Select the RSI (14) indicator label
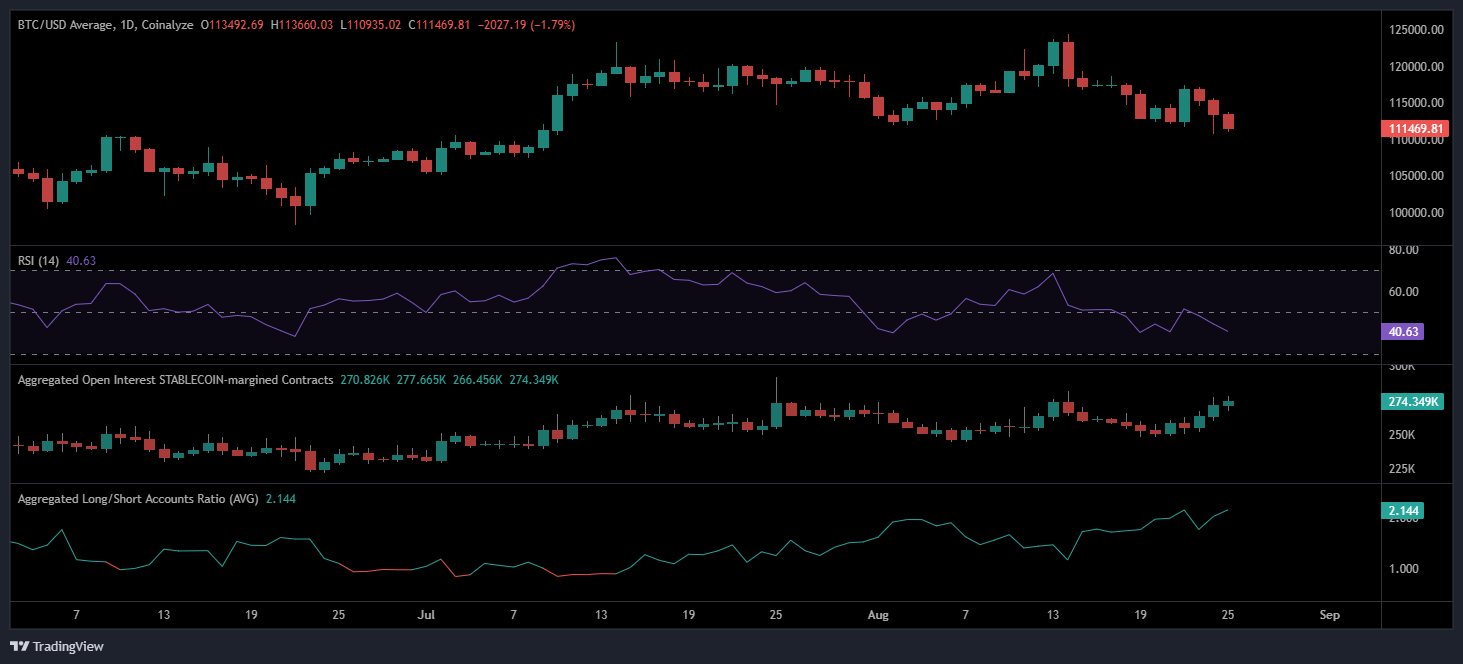Screen dimensions: 1463x664 click(x=39, y=261)
